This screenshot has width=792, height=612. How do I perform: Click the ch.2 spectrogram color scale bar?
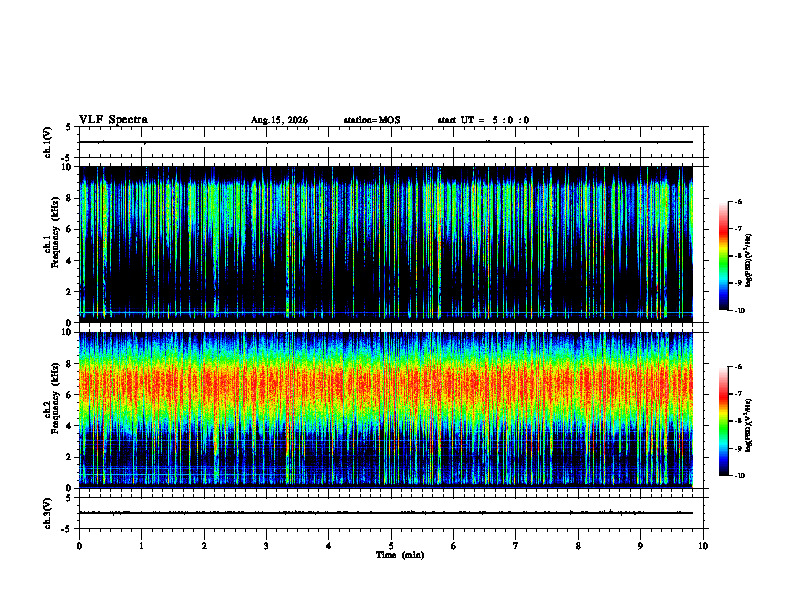pos(724,421)
